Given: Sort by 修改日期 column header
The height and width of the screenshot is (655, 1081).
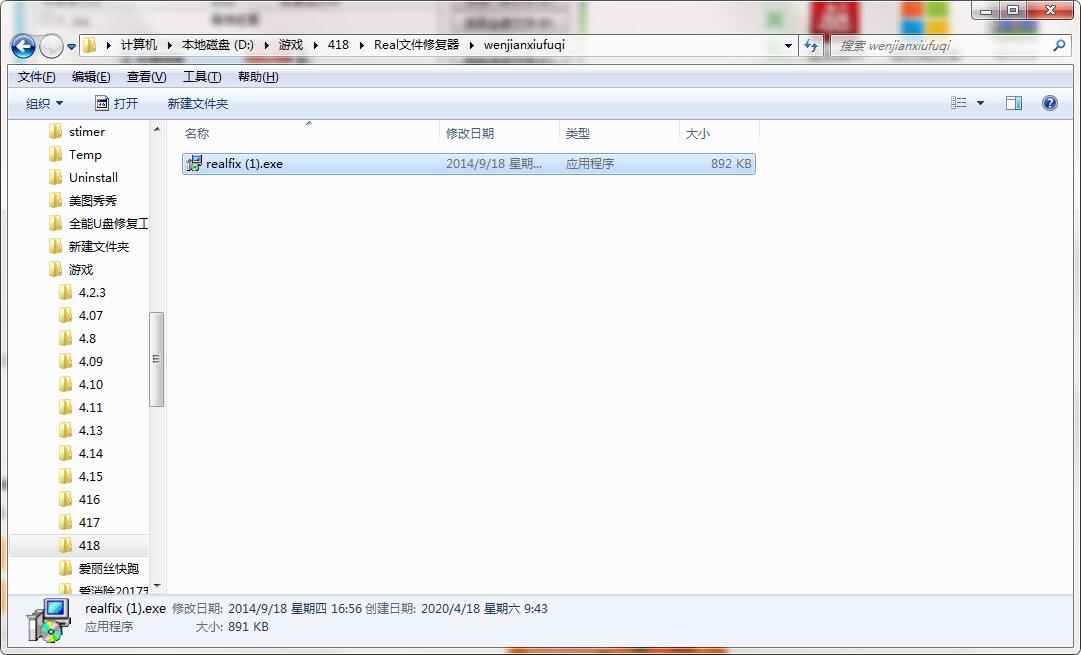Looking at the screenshot, I should click(x=469, y=133).
